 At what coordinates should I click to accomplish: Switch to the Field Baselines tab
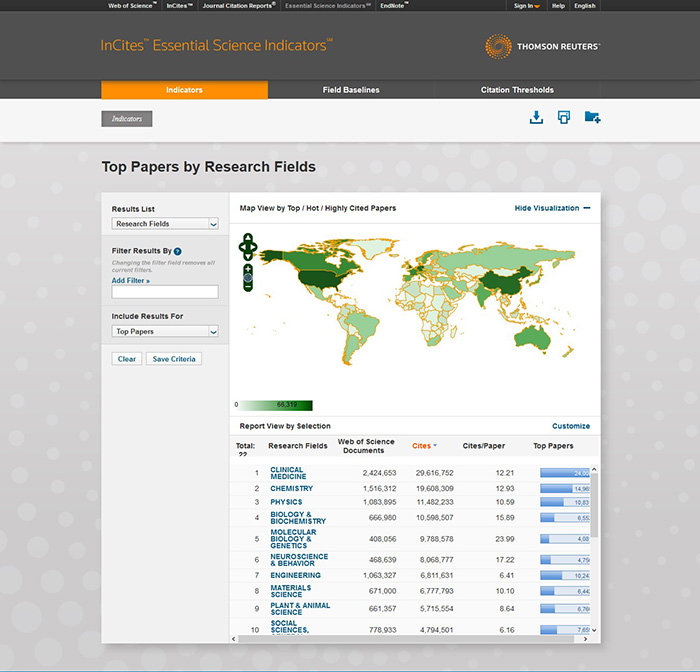(x=351, y=90)
